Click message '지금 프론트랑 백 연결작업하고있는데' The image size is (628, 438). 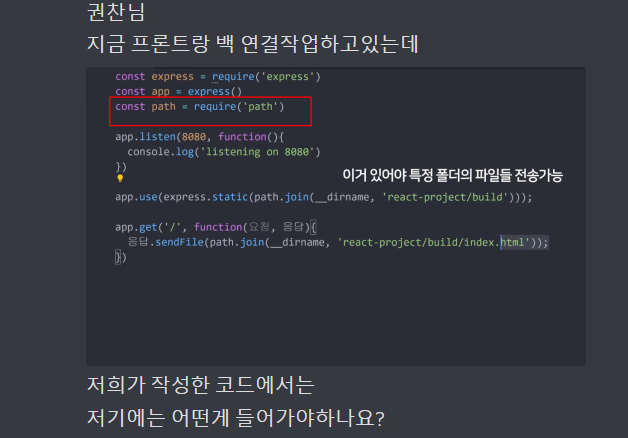[x=253, y=44]
